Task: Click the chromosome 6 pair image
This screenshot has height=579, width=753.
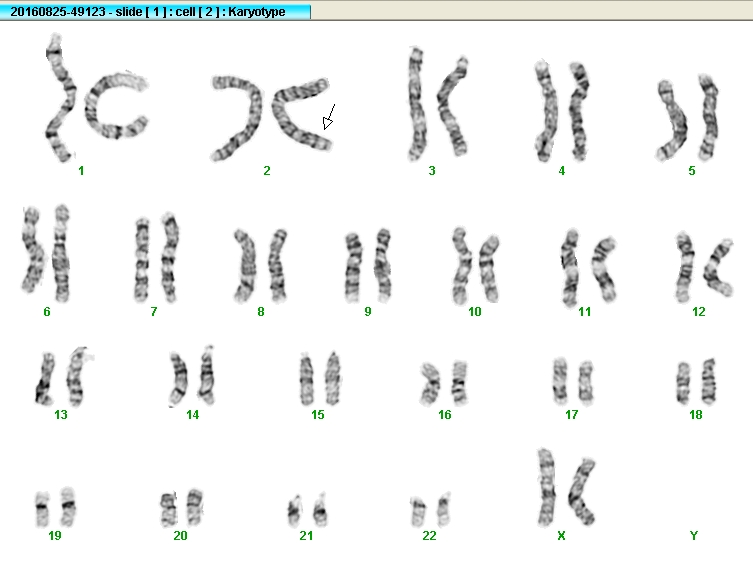Action: click(46, 253)
